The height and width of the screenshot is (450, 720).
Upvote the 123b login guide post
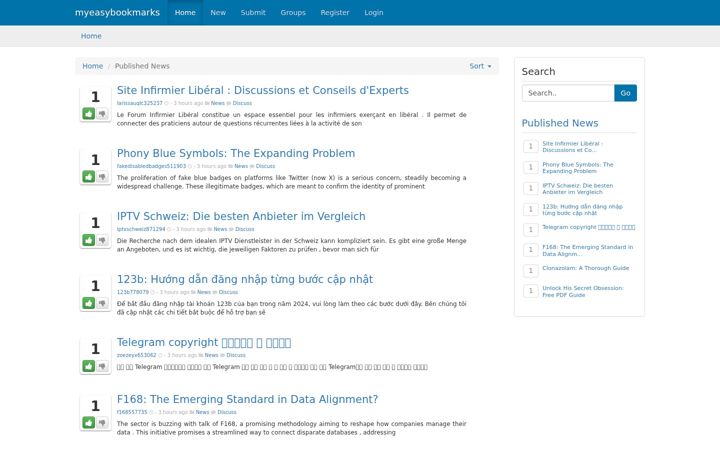pyautogui.click(x=89, y=303)
